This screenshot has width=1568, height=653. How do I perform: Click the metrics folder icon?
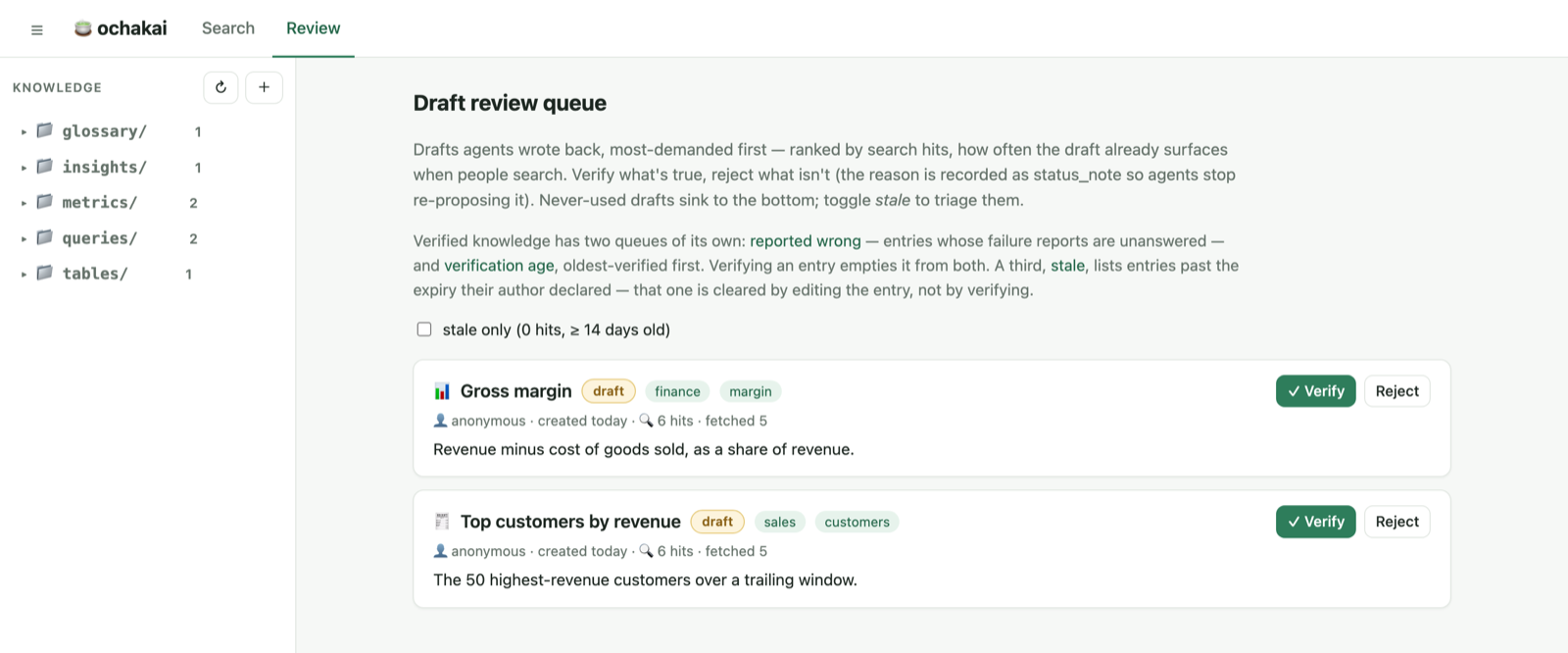coord(45,202)
